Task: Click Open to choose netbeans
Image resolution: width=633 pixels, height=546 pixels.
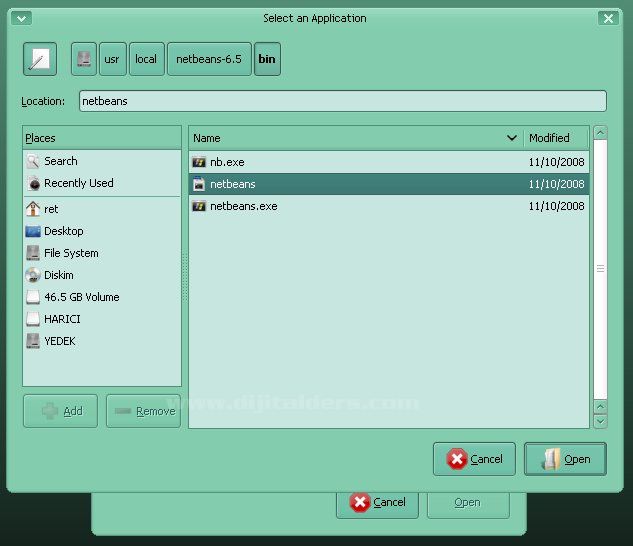Action: point(565,459)
